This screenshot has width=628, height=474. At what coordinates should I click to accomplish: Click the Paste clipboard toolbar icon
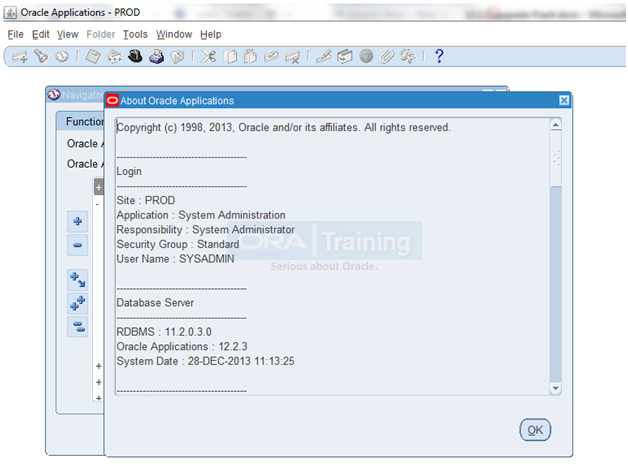tap(250, 56)
